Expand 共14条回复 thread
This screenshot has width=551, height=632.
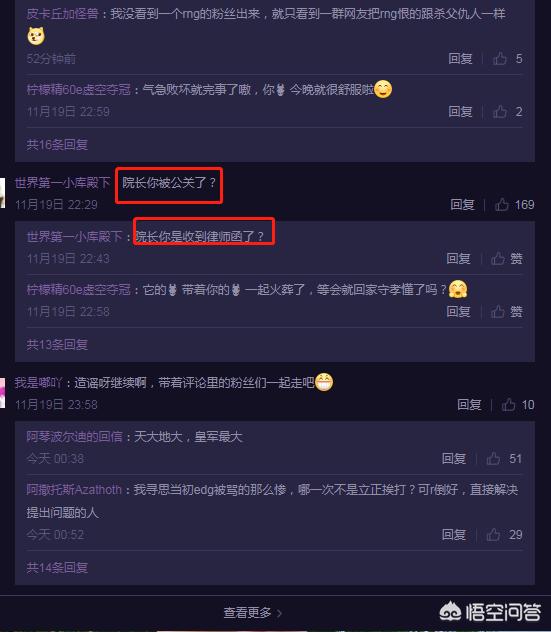pyautogui.click(x=57, y=568)
